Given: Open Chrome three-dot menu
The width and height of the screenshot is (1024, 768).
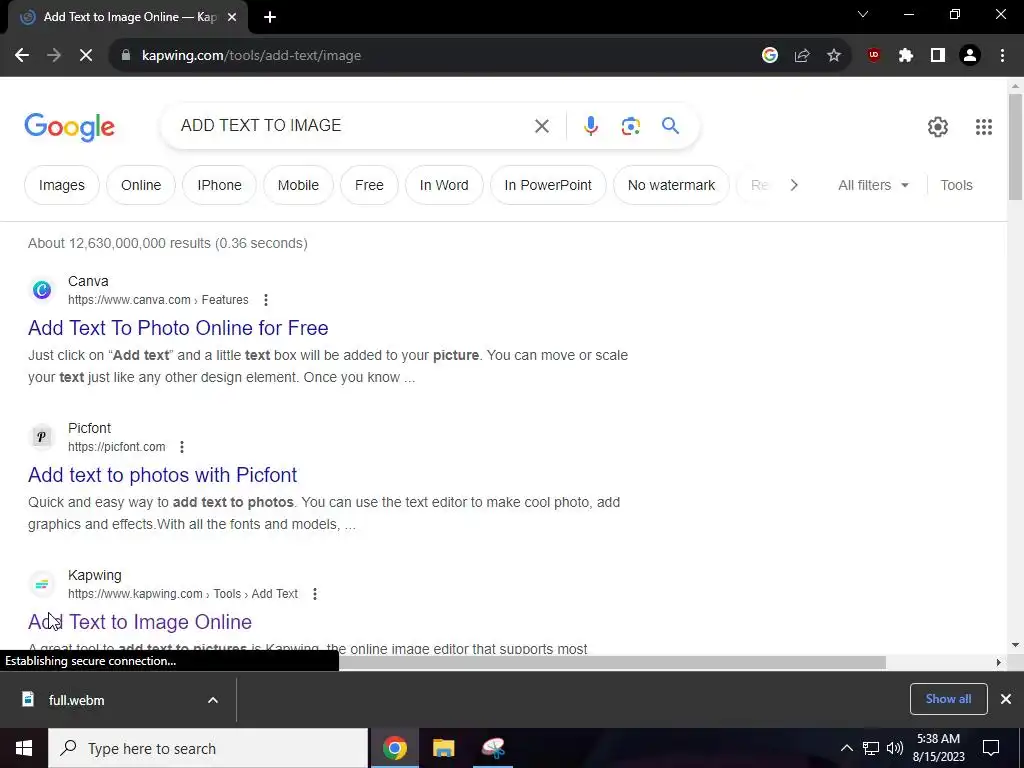Looking at the screenshot, I should [1002, 56].
